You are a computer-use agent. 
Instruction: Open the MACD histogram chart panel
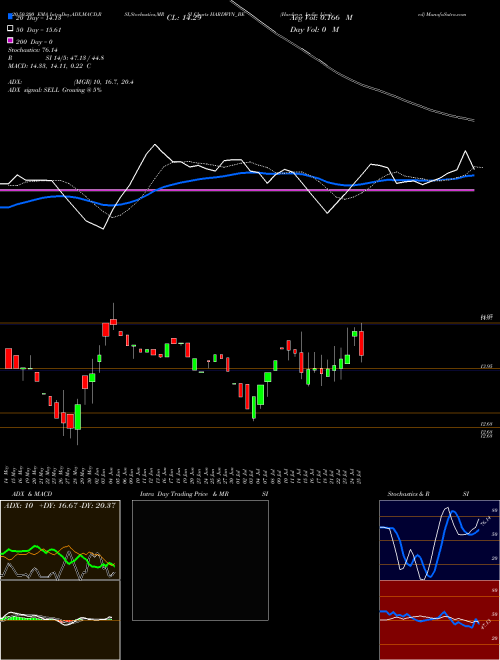[60, 620]
